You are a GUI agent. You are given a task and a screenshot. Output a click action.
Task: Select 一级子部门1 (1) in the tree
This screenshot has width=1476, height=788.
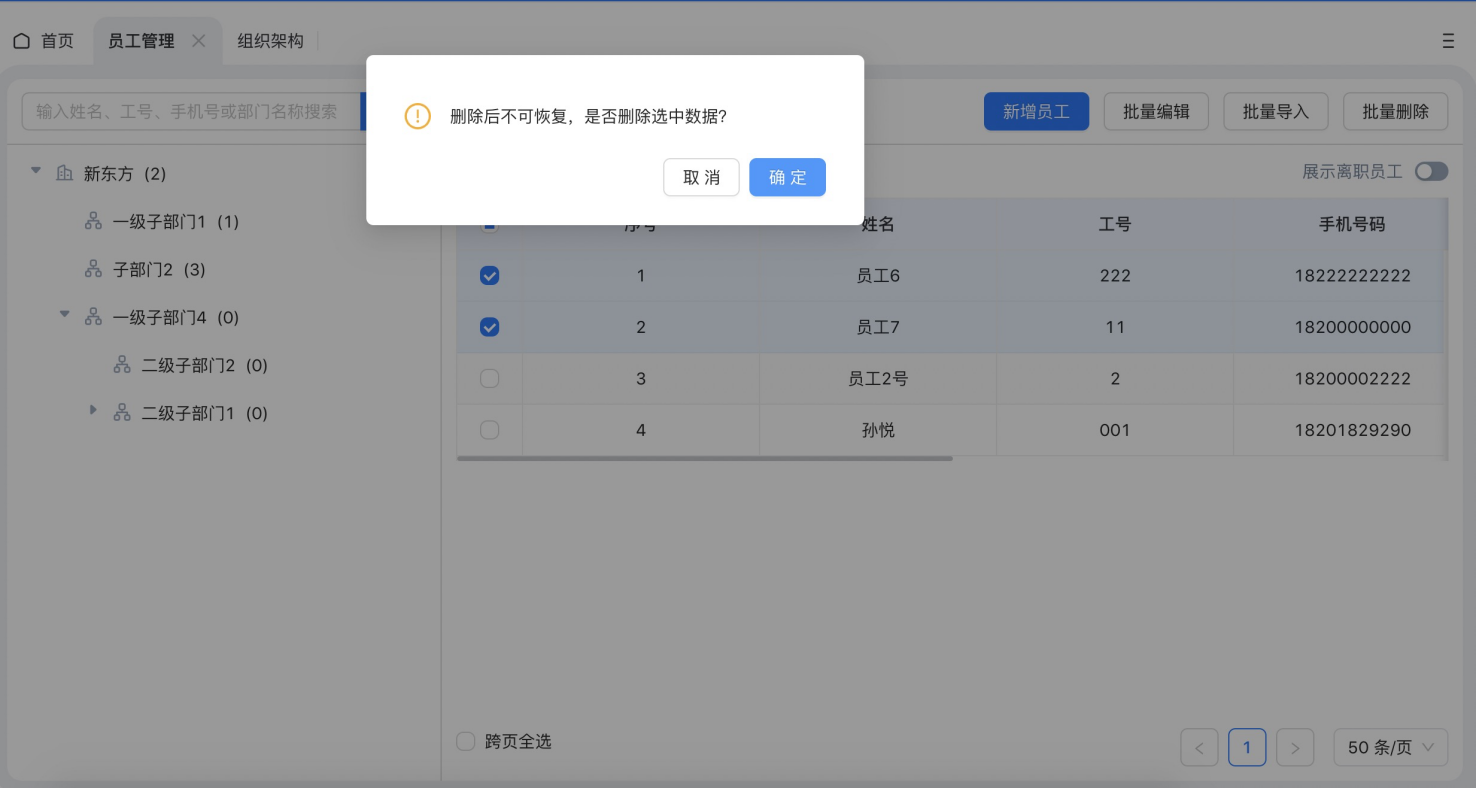pos(176,221)
